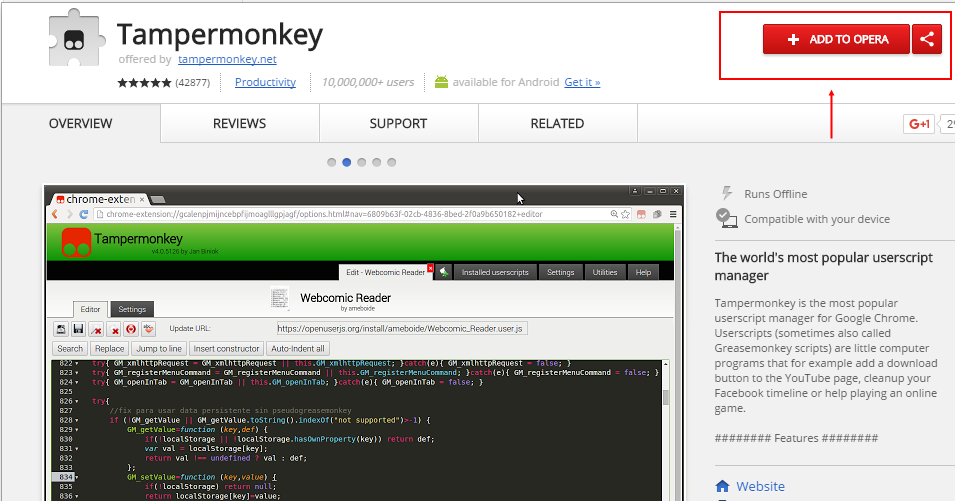This screenshot has width=955, height=501.
Task: Click the G+1 button
Action: click(x=918, y=124)
